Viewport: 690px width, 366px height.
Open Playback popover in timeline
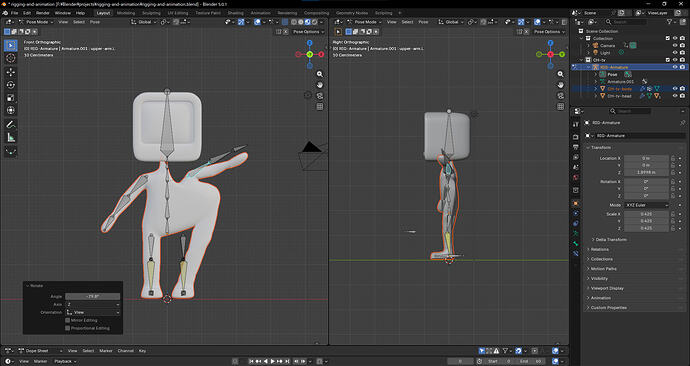coord(65,361)
